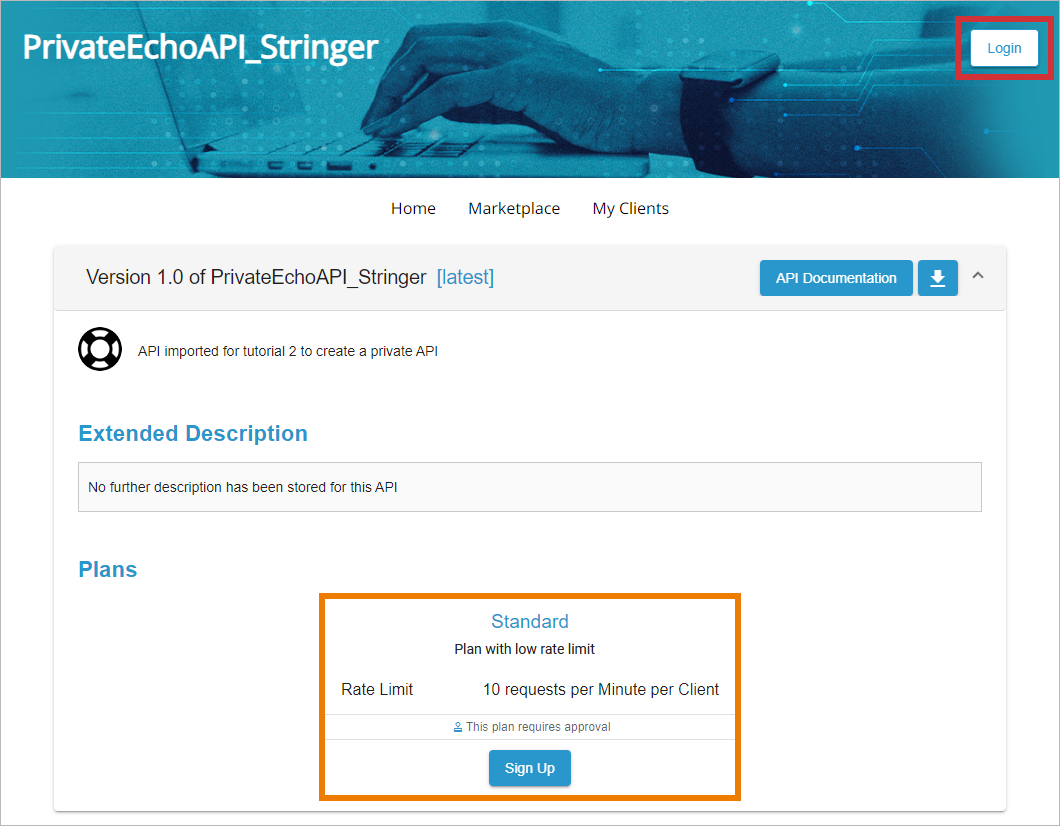1060x826 pixels.
Task: Click the Version 1.0 panel header text
Action: tap(256, 277)
